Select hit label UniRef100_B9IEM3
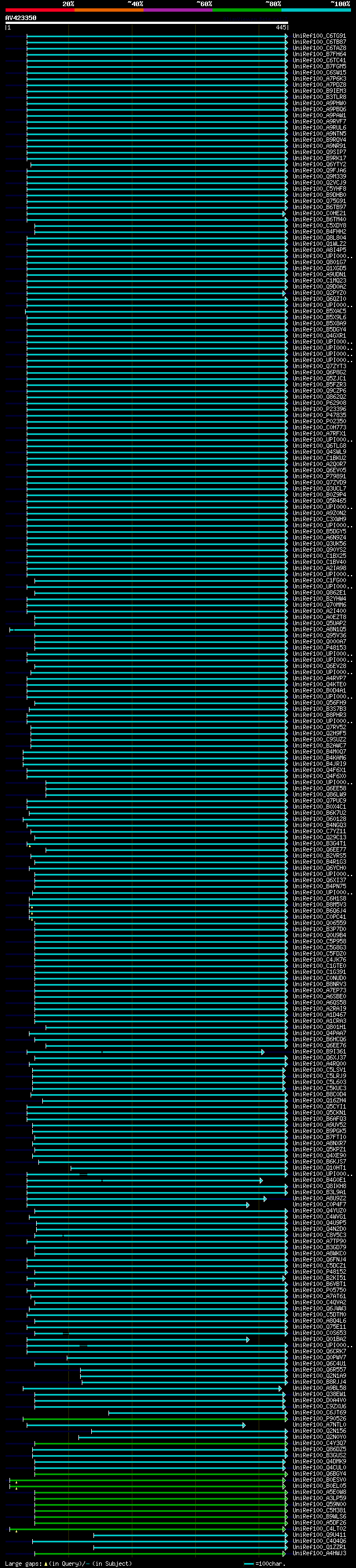 319,91
